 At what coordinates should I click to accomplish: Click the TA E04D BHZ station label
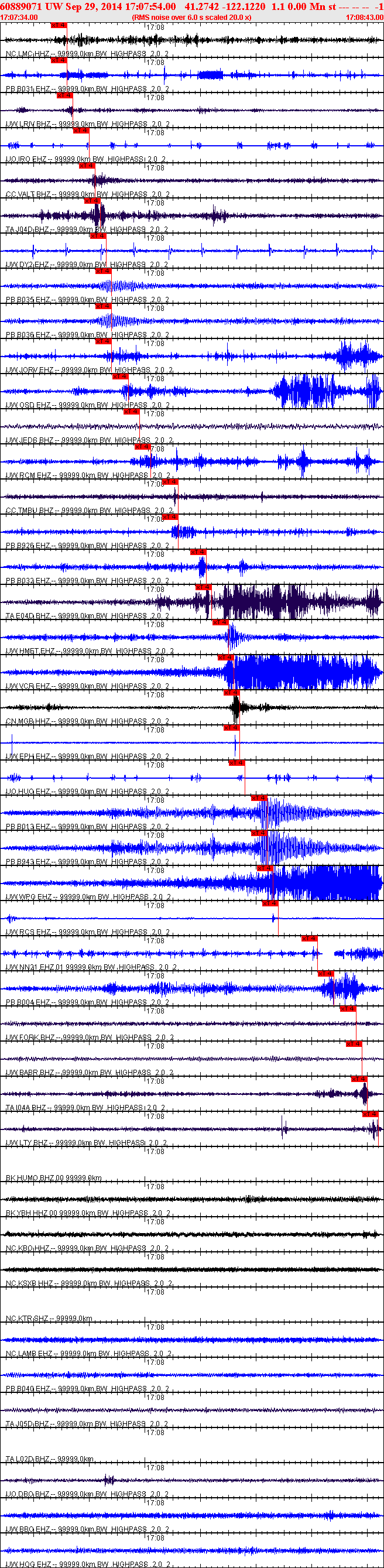[87, 616]
